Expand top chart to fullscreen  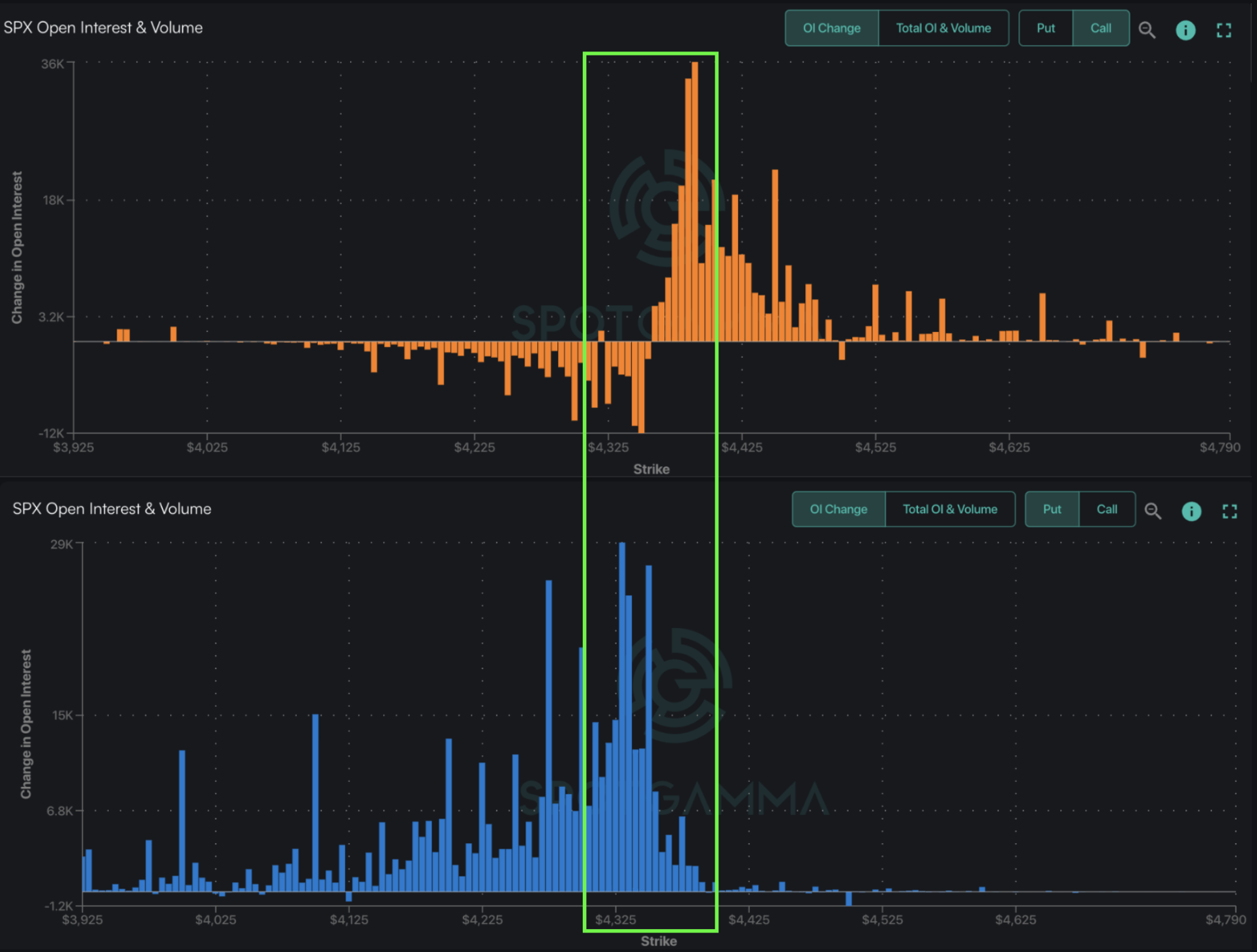(1224, 30)
